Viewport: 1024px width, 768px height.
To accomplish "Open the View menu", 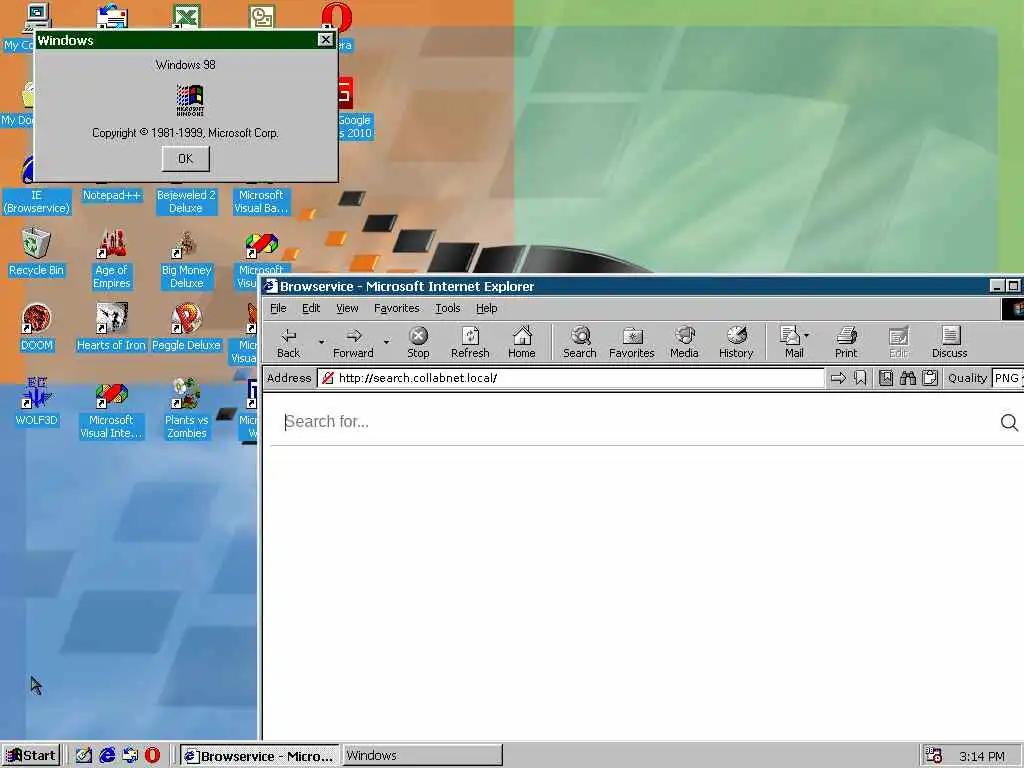I will tap(347, 308).
